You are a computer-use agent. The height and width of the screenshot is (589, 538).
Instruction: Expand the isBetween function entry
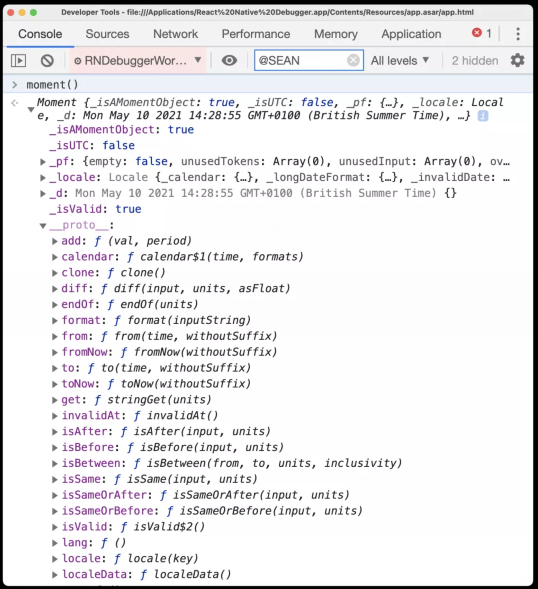pos(55,464)
